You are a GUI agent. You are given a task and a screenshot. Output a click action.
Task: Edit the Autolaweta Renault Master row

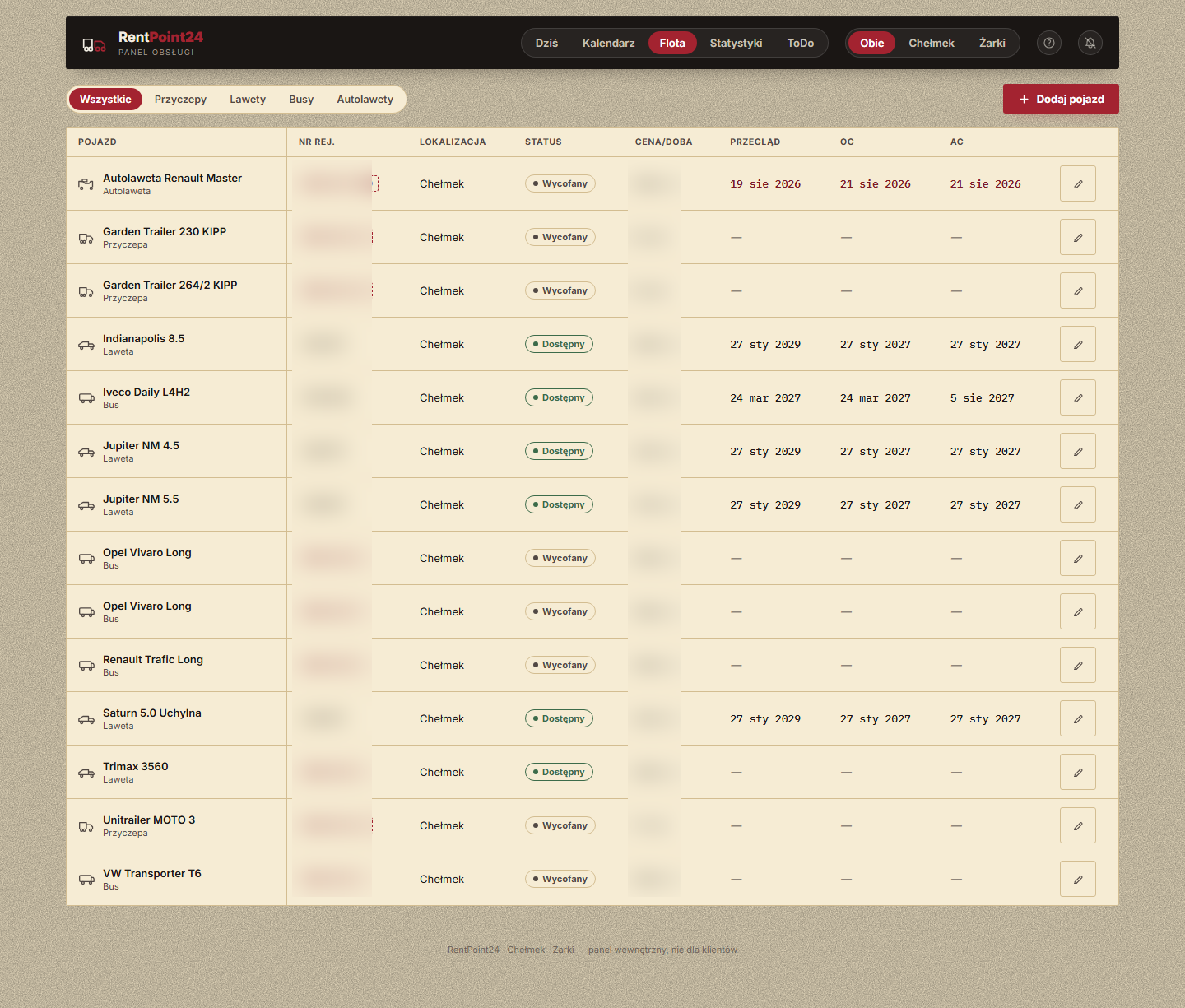(1078, 183)
